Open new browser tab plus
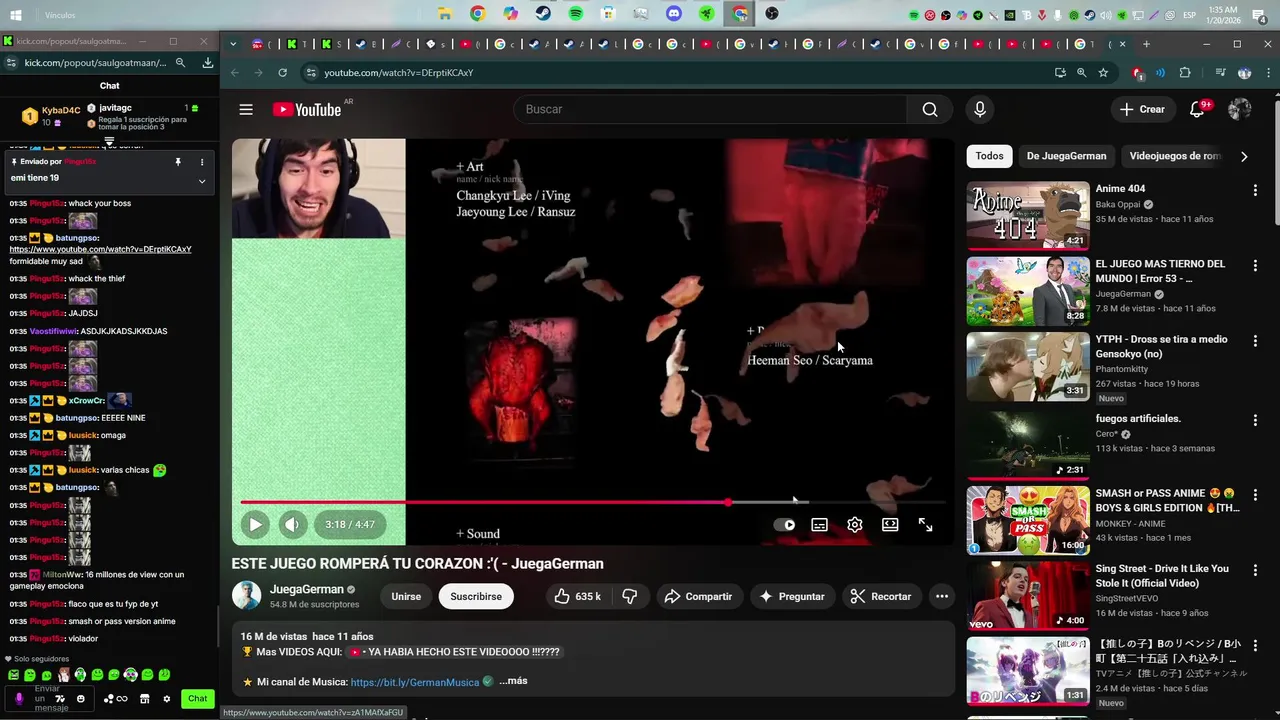The image size is (1280, 720). tap(1146, 44)
